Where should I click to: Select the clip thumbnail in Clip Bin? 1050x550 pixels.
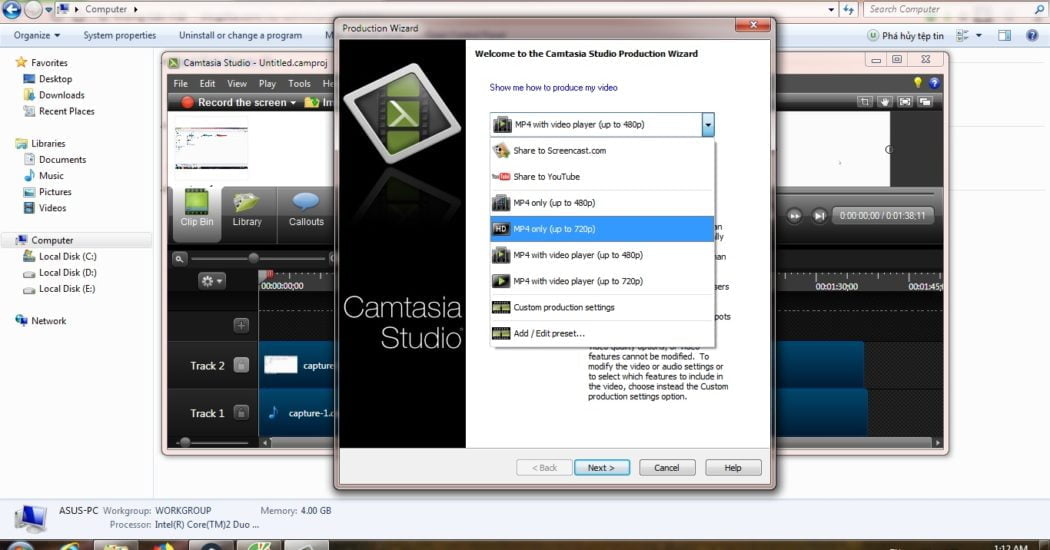pyautogui.click(x=212, y=147)
